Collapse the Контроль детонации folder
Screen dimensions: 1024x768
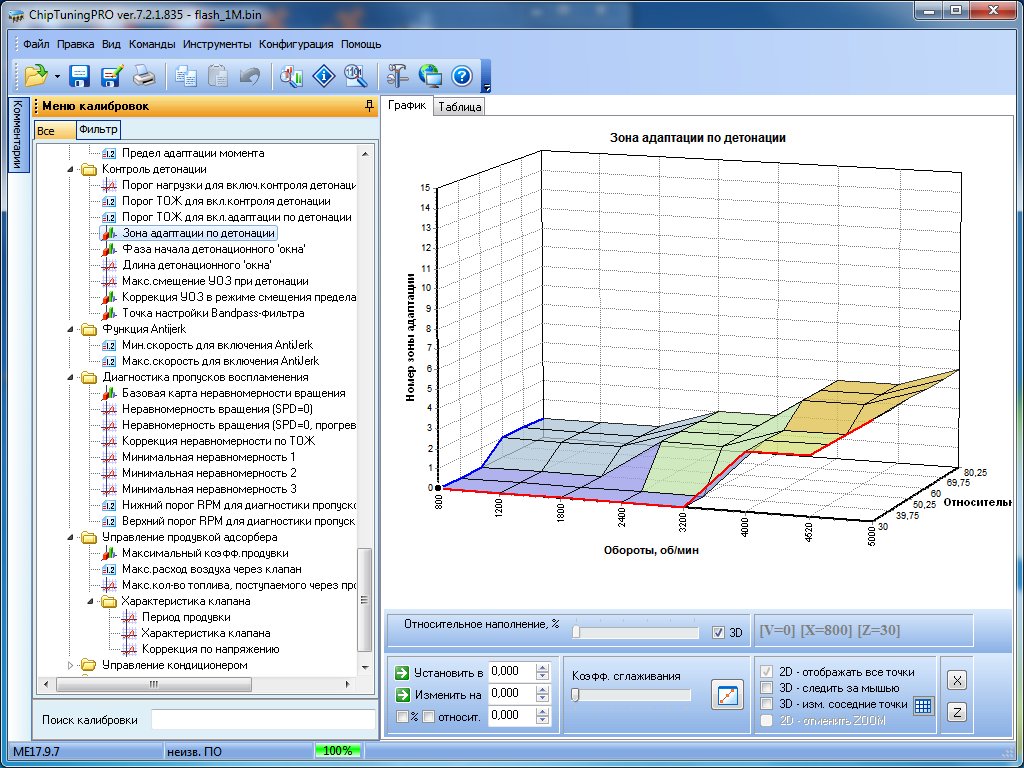click(x=70, y=169)
